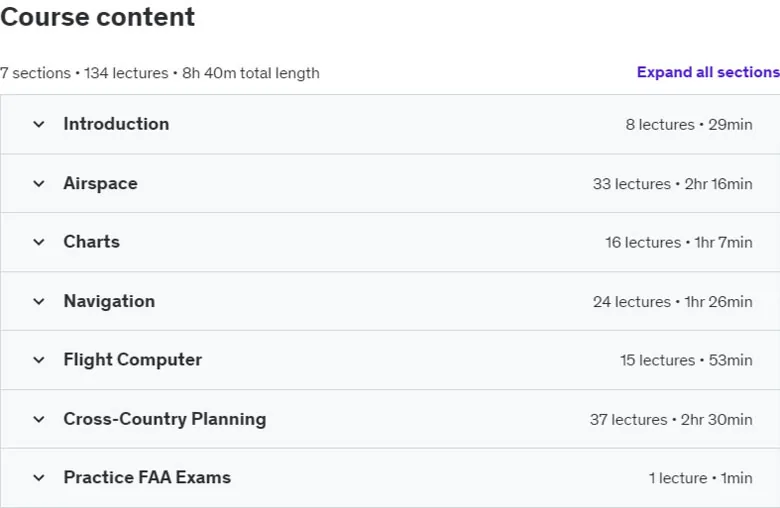Viewport: 780px width, 508px height.
Task: Expand the Practice FAA Exams heading
Action: click(147, 478)
